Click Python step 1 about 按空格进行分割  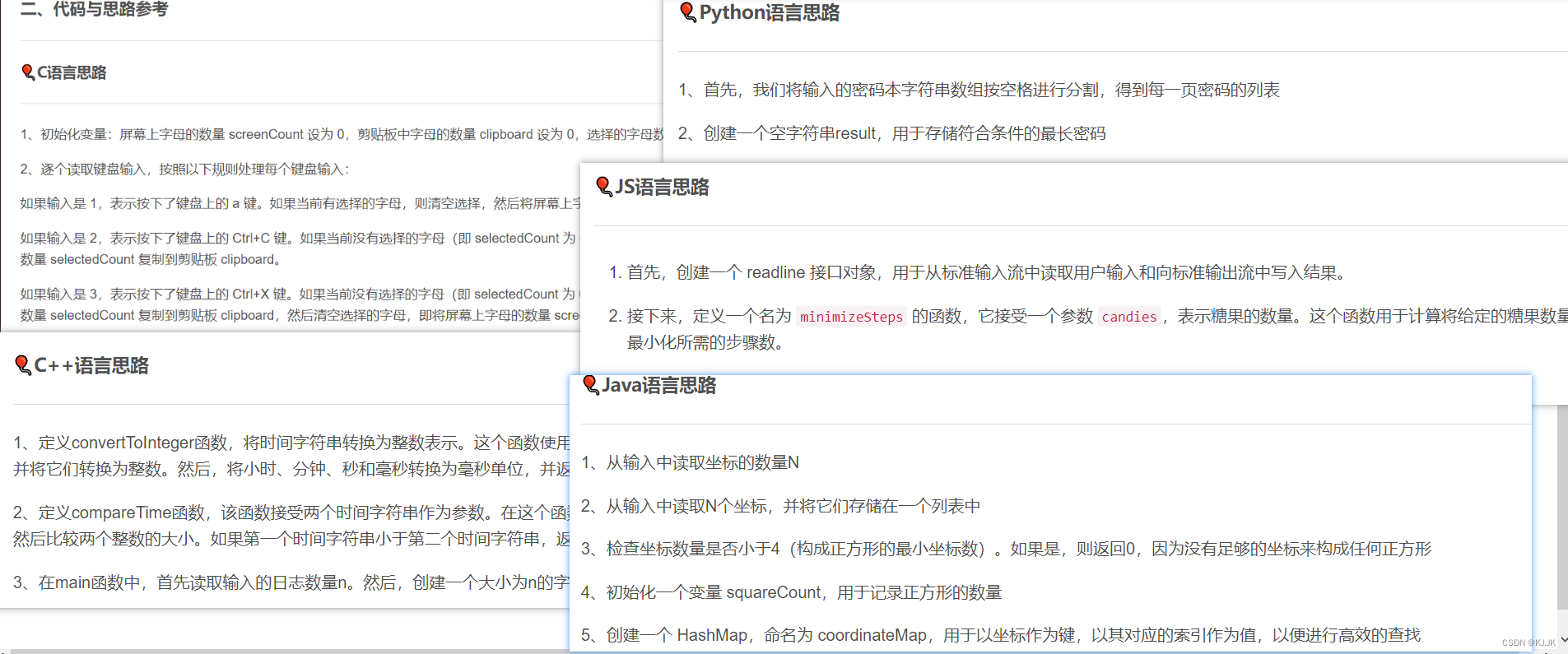tap(979, 90)
